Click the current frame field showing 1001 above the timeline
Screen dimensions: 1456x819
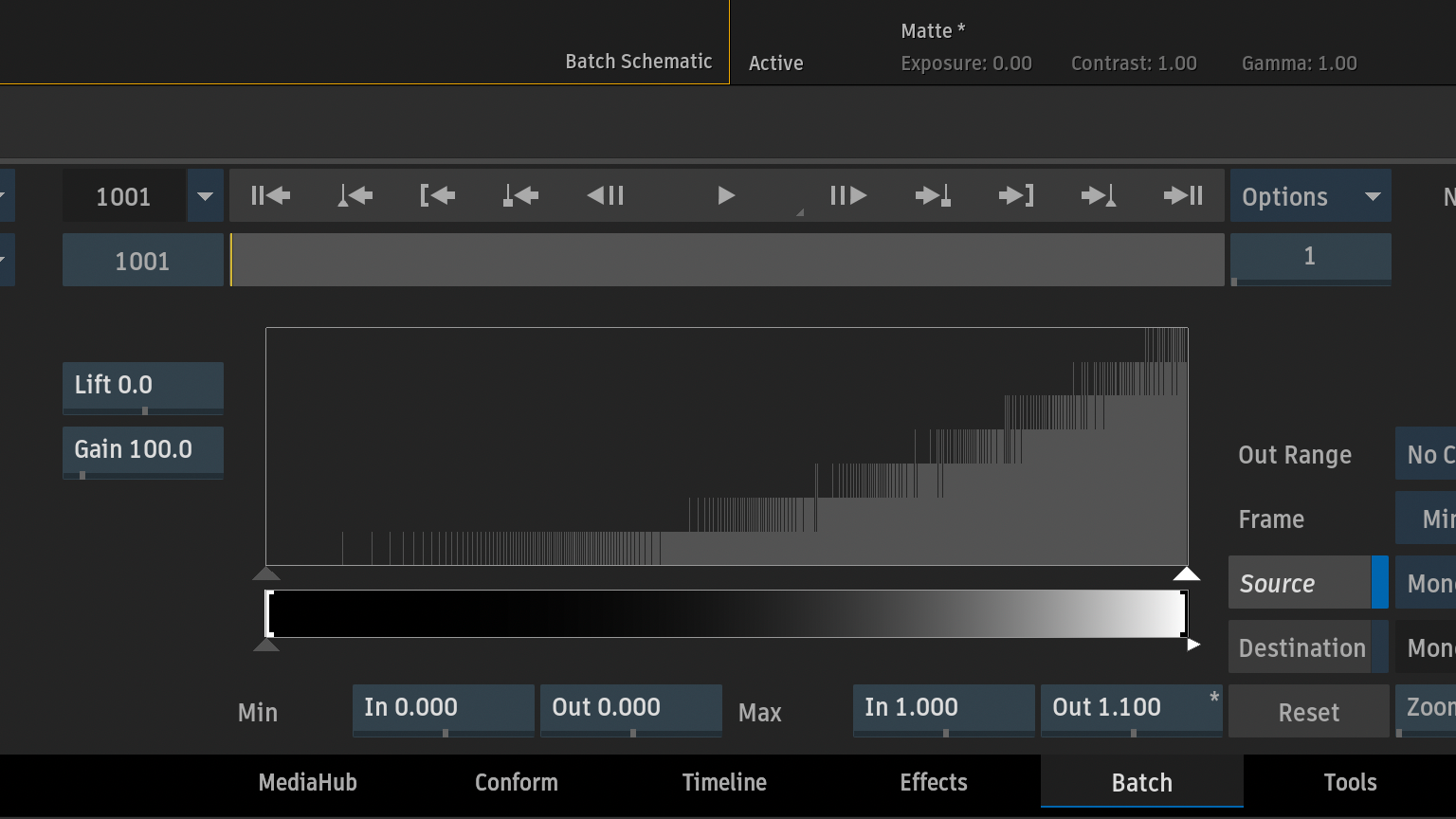[123, 196]
